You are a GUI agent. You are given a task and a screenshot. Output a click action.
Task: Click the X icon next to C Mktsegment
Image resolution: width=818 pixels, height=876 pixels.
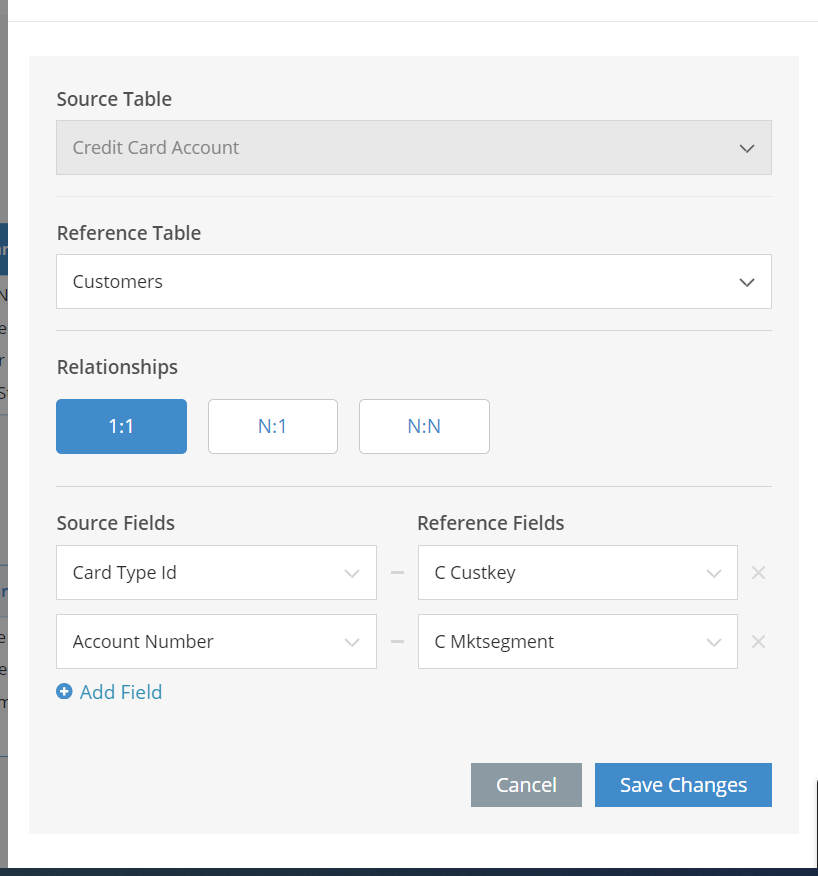point(758,641)
